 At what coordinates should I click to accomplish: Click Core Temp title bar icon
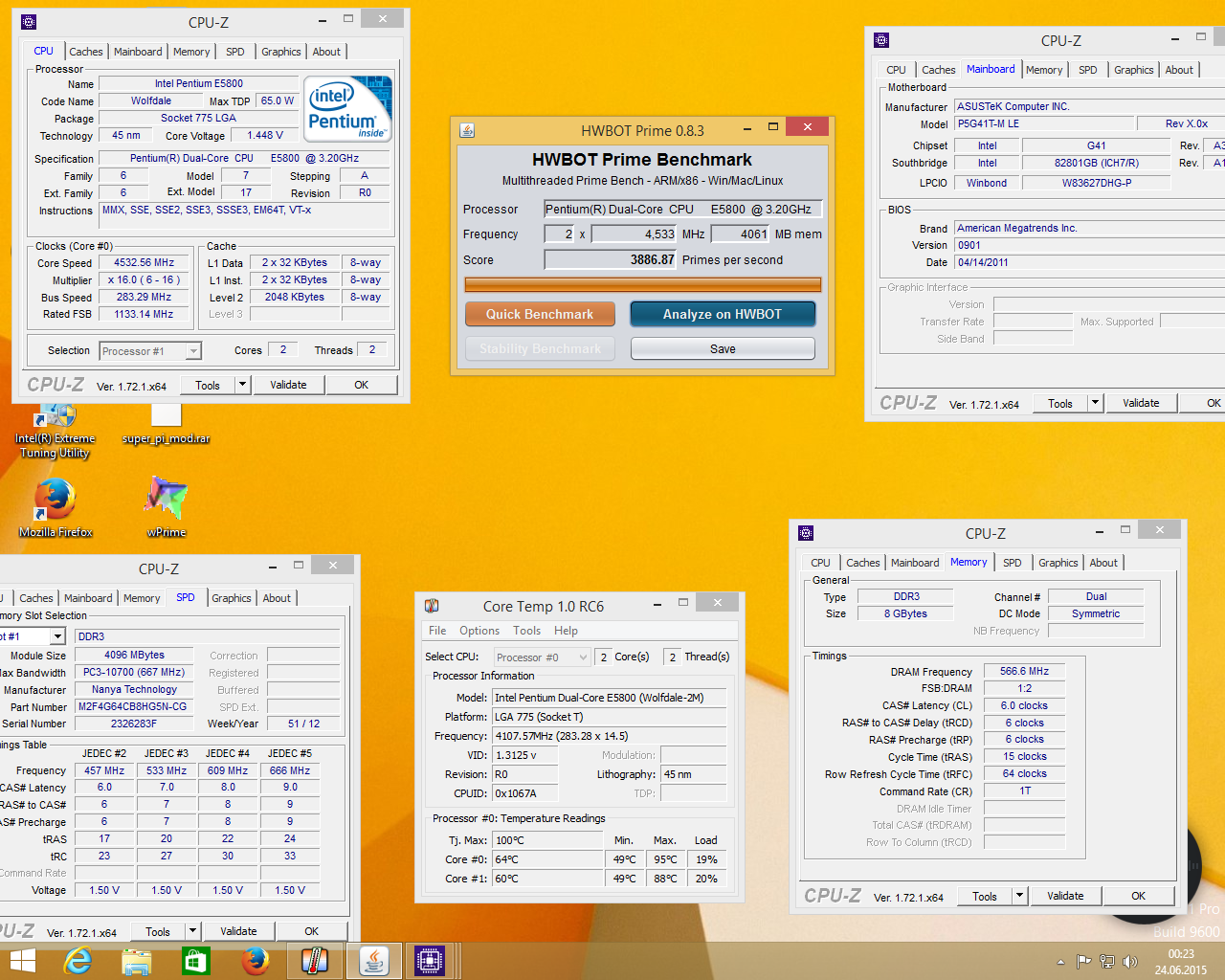[432, 606]
